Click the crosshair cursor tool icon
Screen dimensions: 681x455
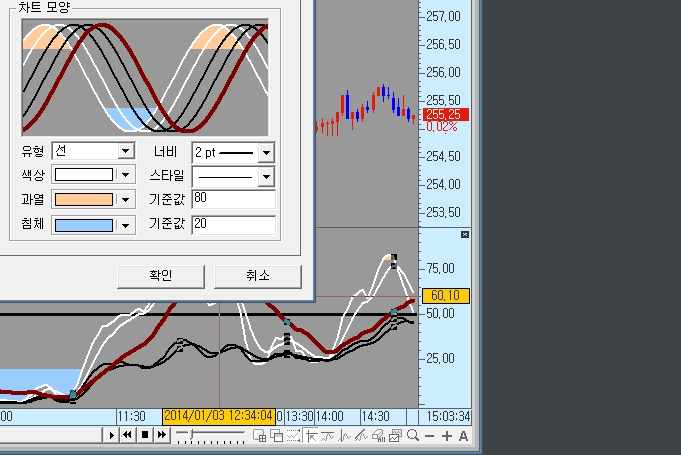[311, 435]
